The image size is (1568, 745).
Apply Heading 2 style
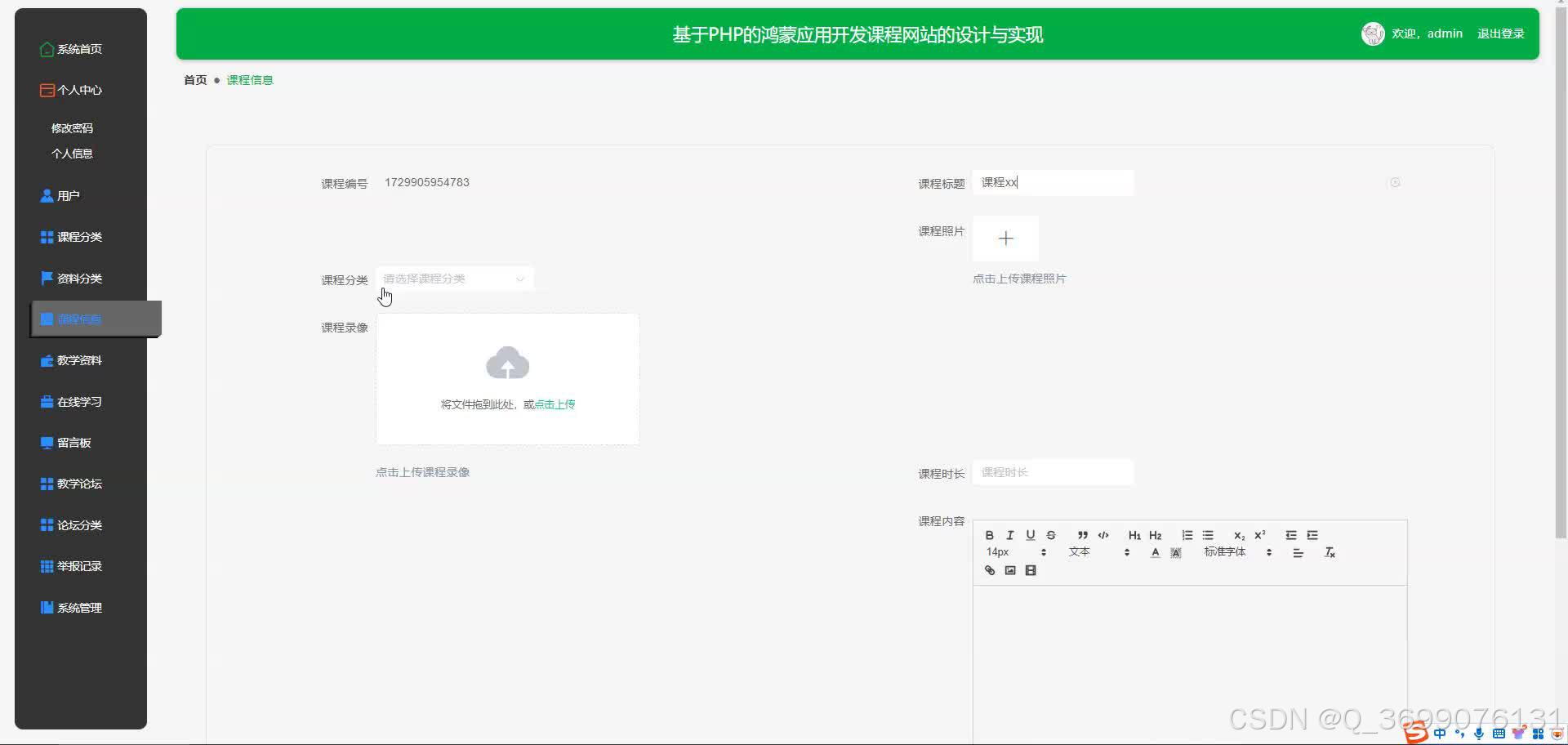click(1155, 535)
